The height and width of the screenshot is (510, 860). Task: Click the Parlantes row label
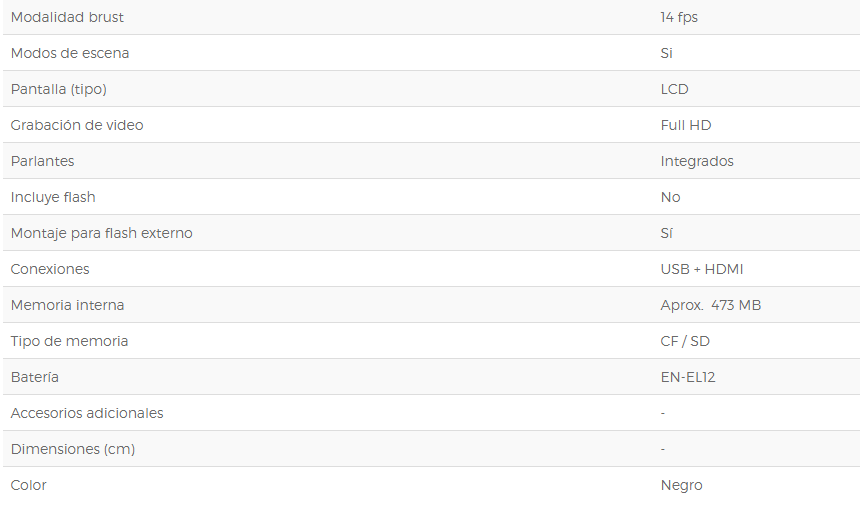point(42,161)
